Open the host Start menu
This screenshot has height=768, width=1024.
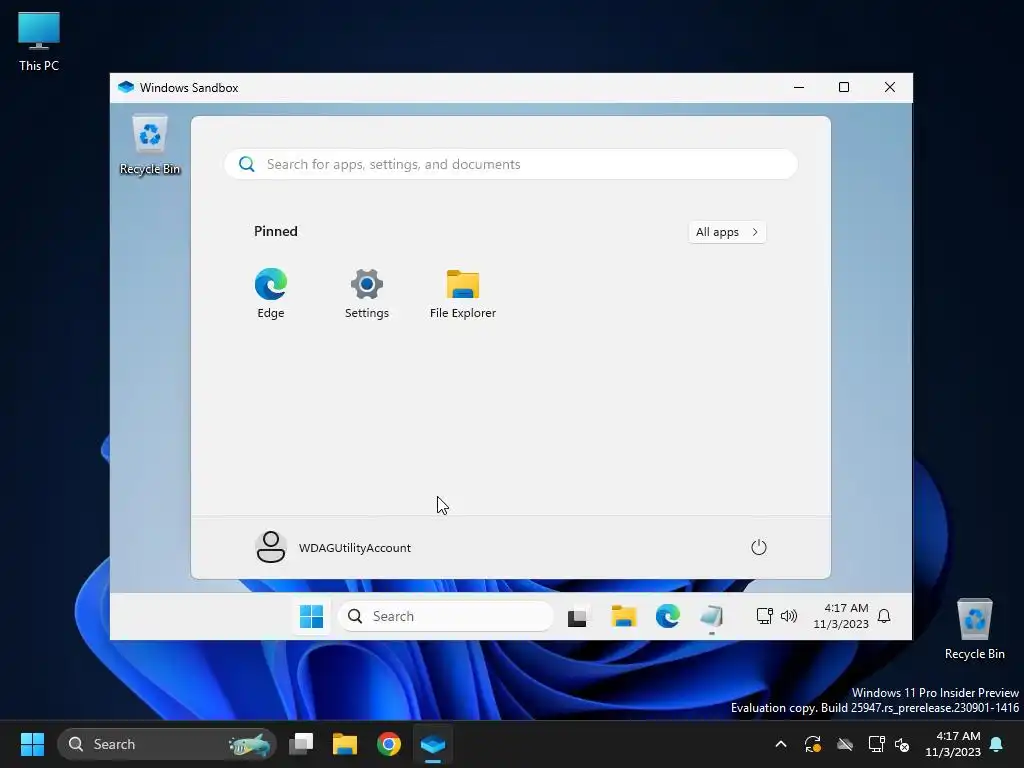tap(32, 744)
